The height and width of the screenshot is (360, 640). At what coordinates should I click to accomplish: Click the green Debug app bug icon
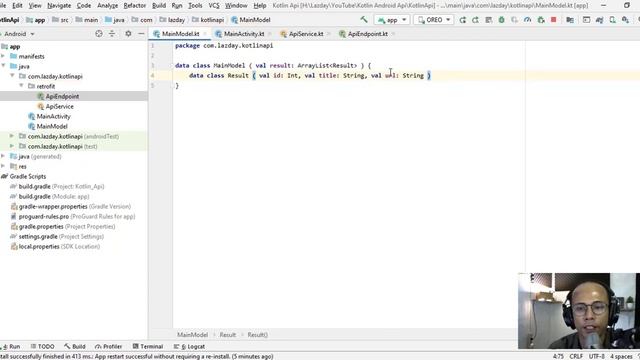(x=502, y=20)
